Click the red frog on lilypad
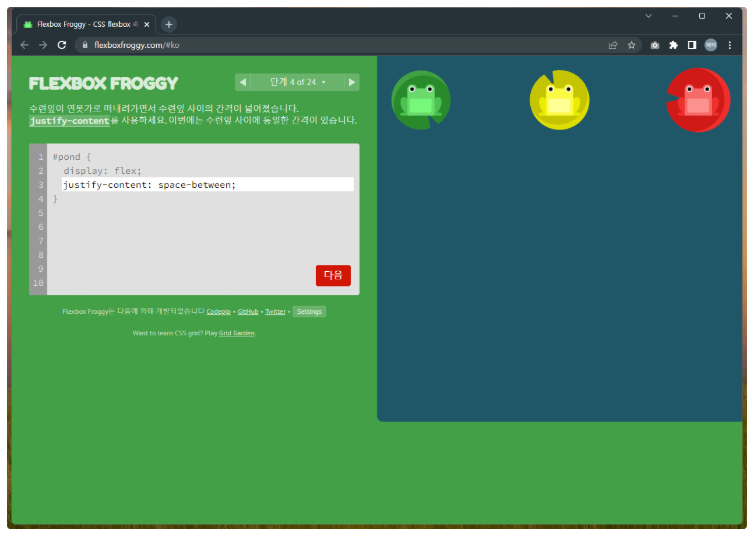Viewport: 751px width, 533px height. tap(698, 100)
